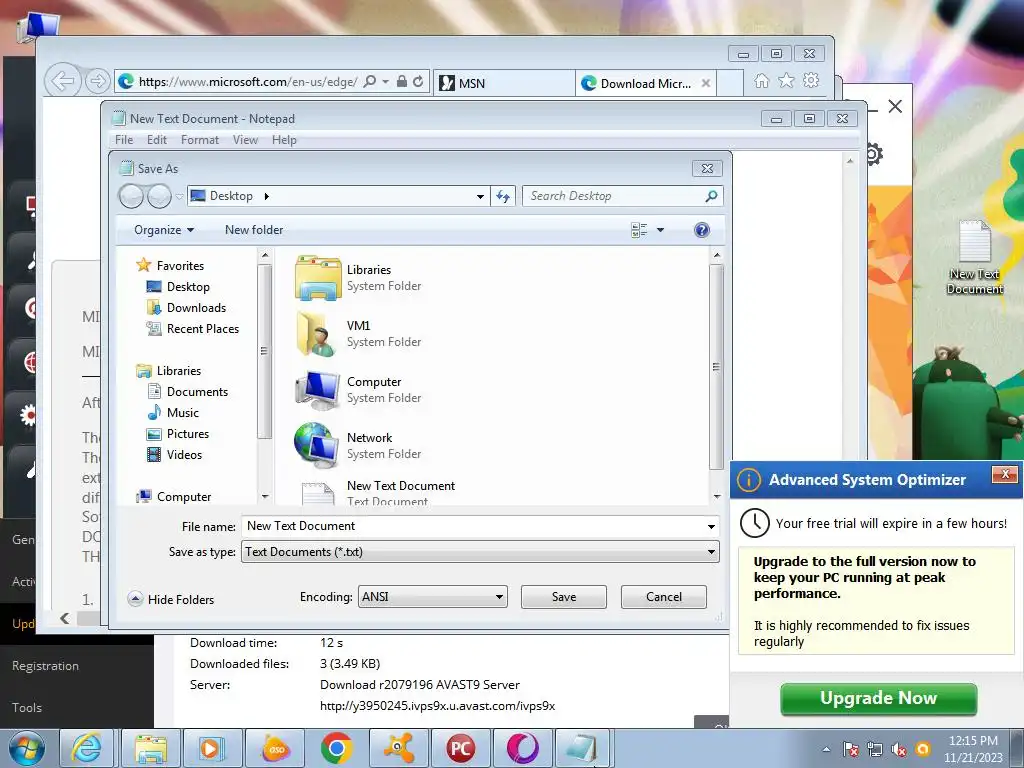The height and width of the screenshot is (768, 1024).
Task: Click New folder in the dialog toolbar
Action: [x=254, y=230]
